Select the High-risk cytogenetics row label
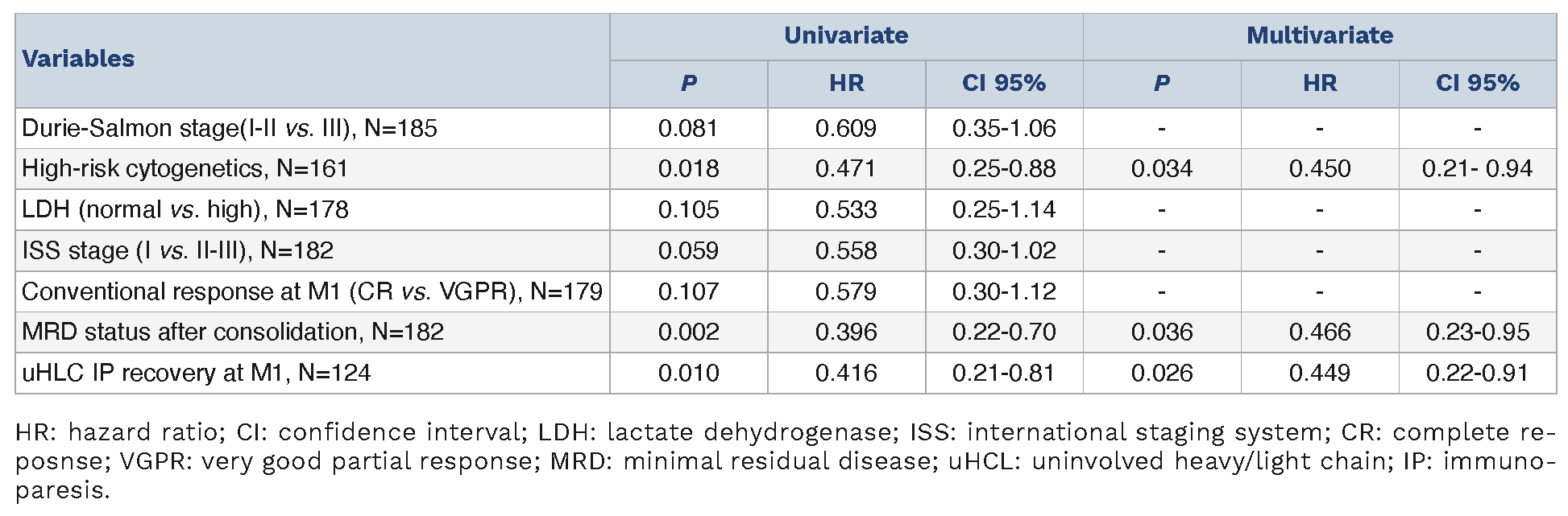The width and height of the screenshot is (1568, 516). coord(185,168)
